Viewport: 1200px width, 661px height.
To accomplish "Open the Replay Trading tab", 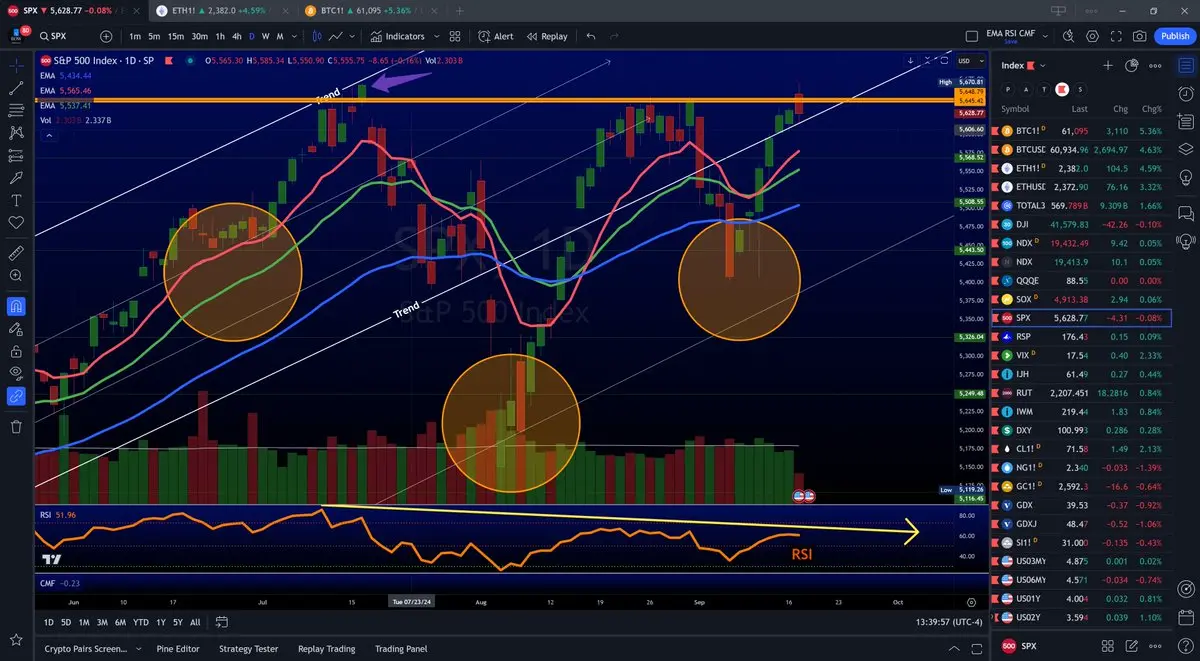I will coord(326,649).
